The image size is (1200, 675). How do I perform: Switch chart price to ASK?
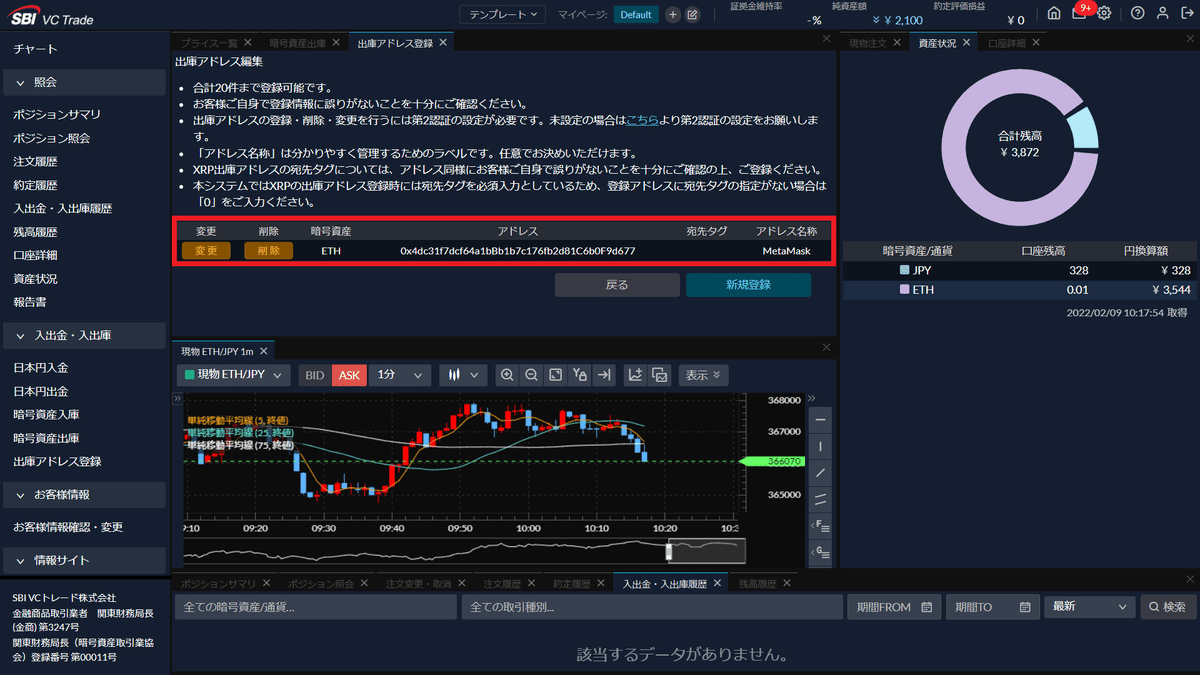pyautogui.click(x=349, y=375)
